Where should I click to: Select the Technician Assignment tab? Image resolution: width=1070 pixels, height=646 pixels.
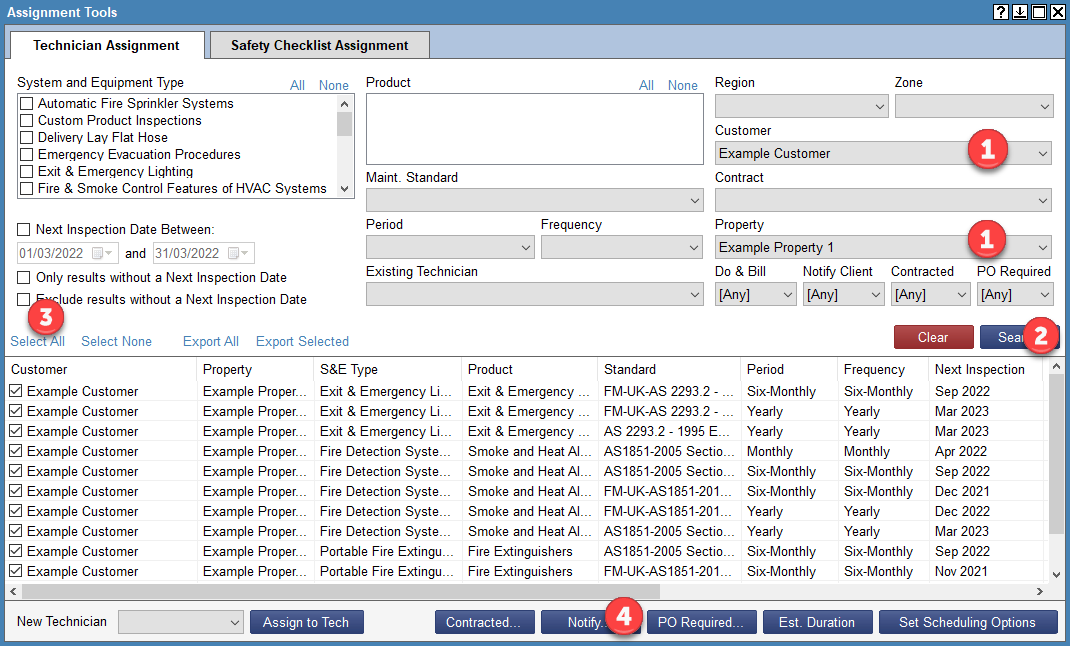pyautogui.click(x=105, y=45)
